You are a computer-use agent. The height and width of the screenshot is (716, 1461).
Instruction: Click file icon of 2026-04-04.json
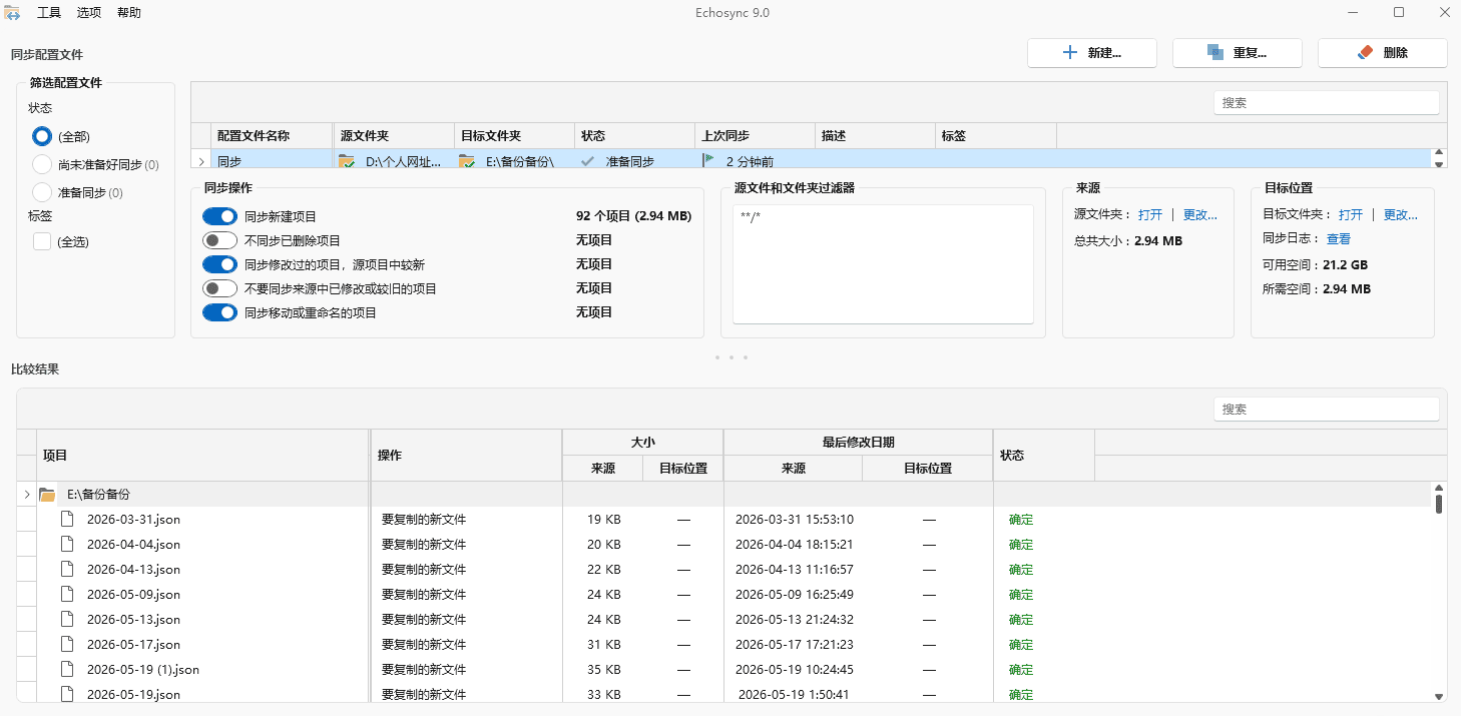[x=67, y=544]
